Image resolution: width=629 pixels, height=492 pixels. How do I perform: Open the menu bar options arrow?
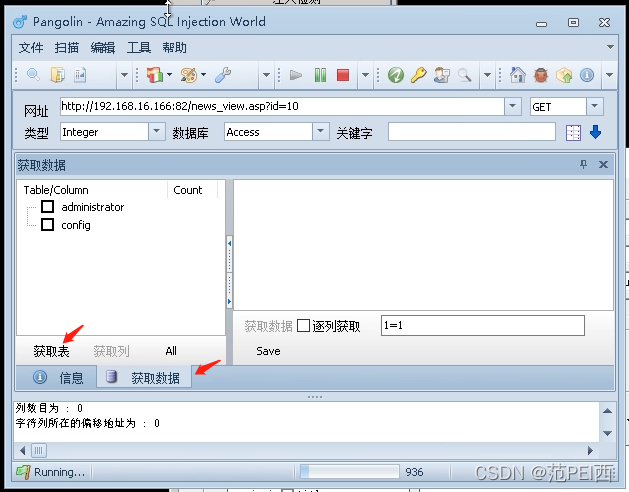(x=610, y=47)
